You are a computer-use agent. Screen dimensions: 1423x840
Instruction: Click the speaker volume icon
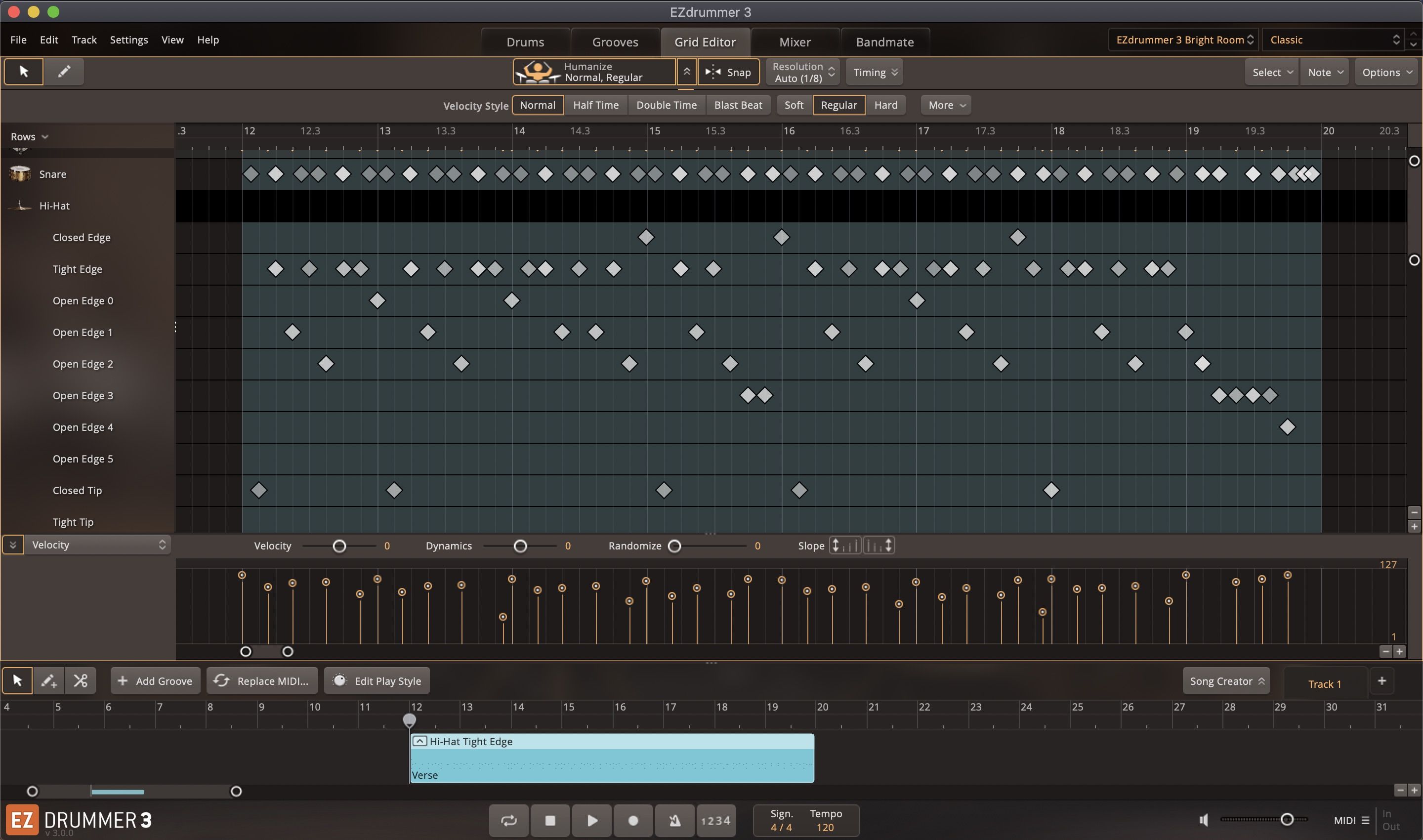[1204, 820]
